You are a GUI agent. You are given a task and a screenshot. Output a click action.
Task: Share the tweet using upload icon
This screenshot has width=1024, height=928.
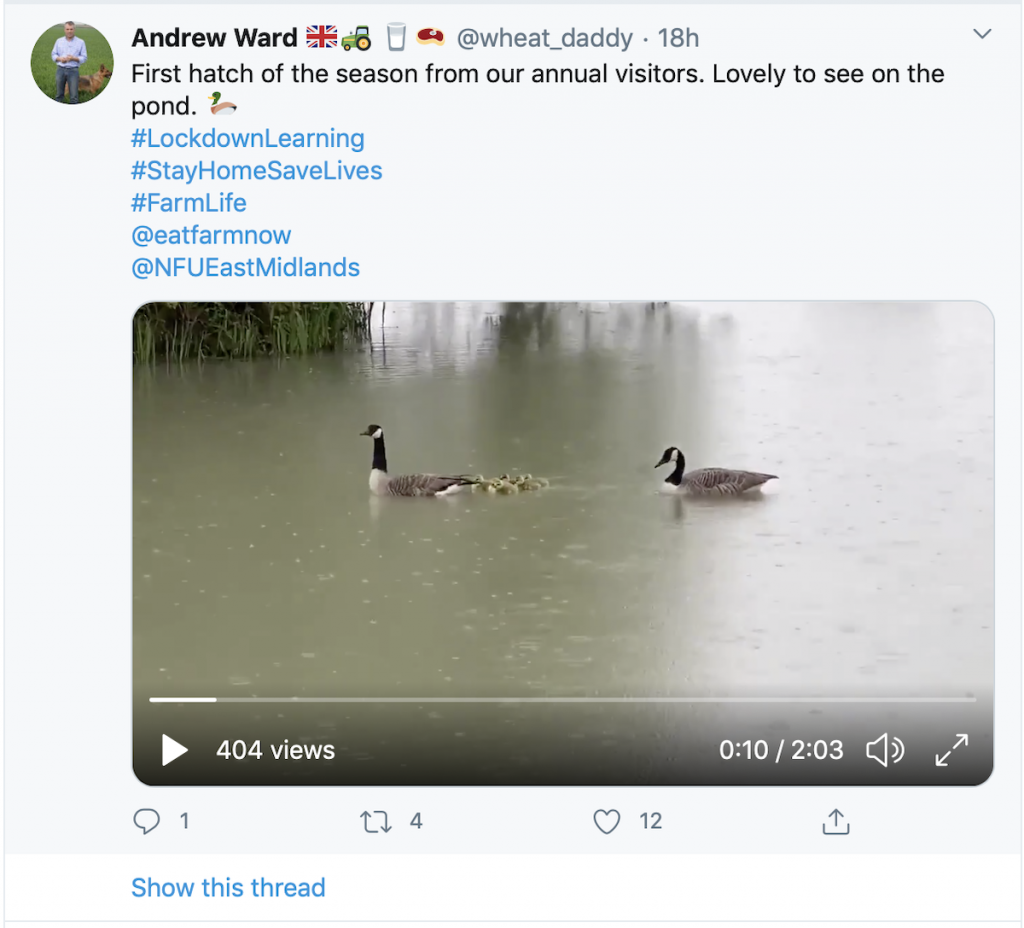point(835,822)
